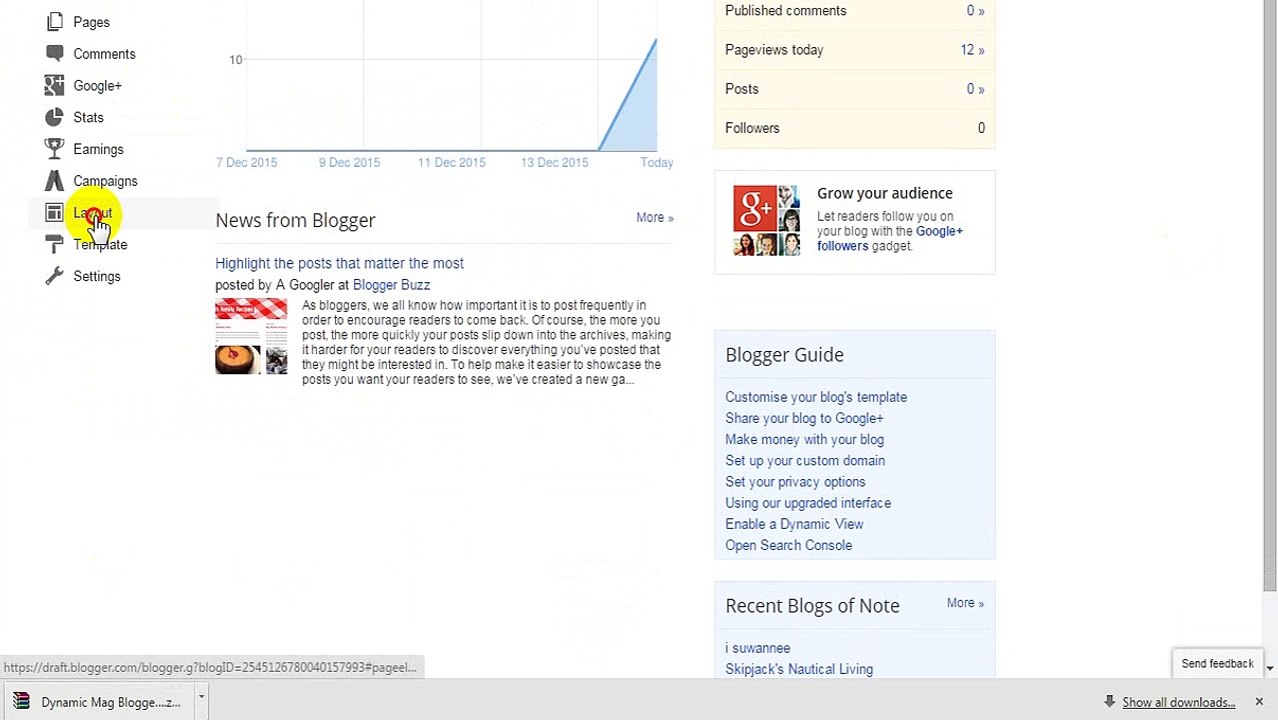Viewport: 1278px width, 720px height.
Task: Click the Send feedback button
Action: [1217, 664]
